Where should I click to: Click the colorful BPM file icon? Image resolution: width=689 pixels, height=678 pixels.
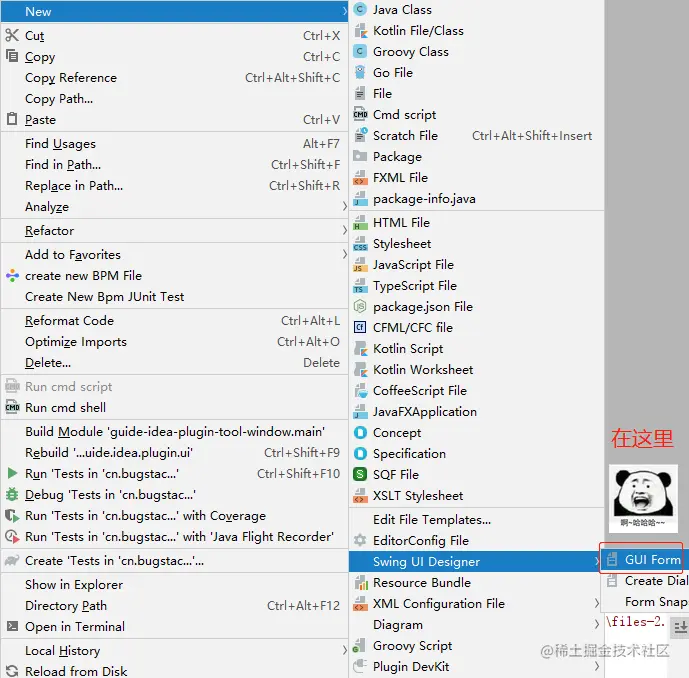[x=12, y=276]
